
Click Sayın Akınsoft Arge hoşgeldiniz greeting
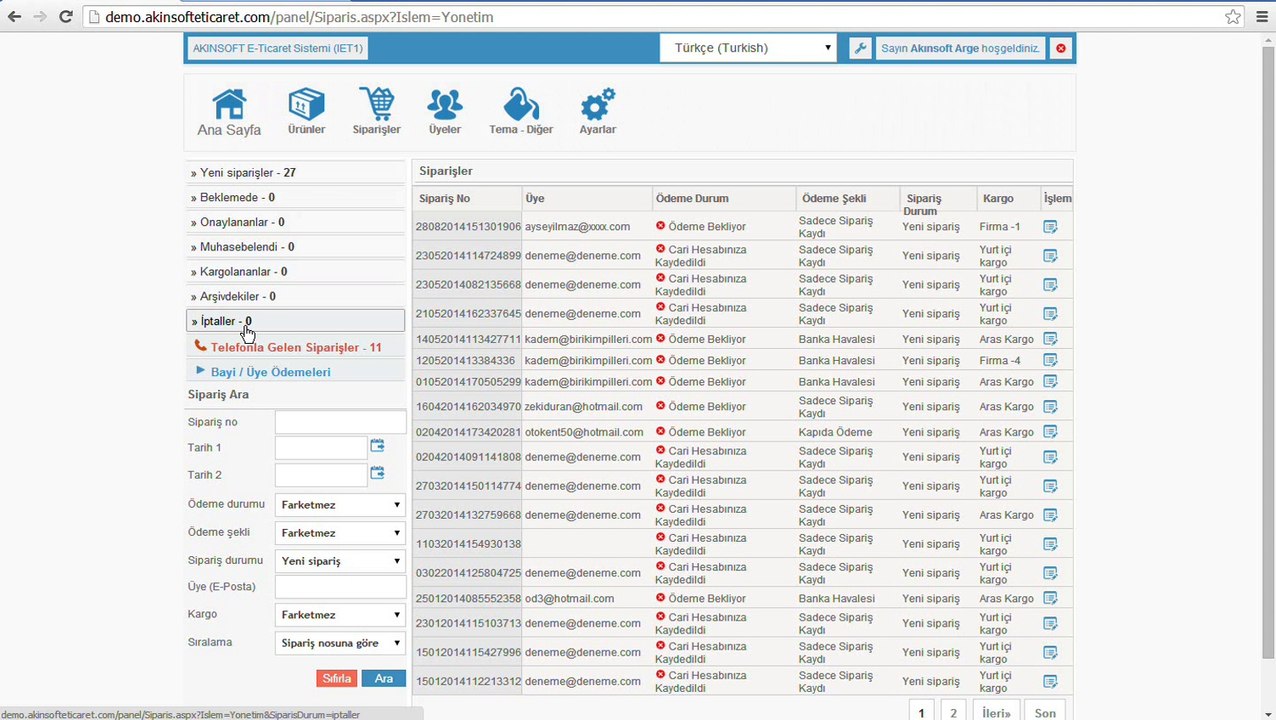[960, 48]
